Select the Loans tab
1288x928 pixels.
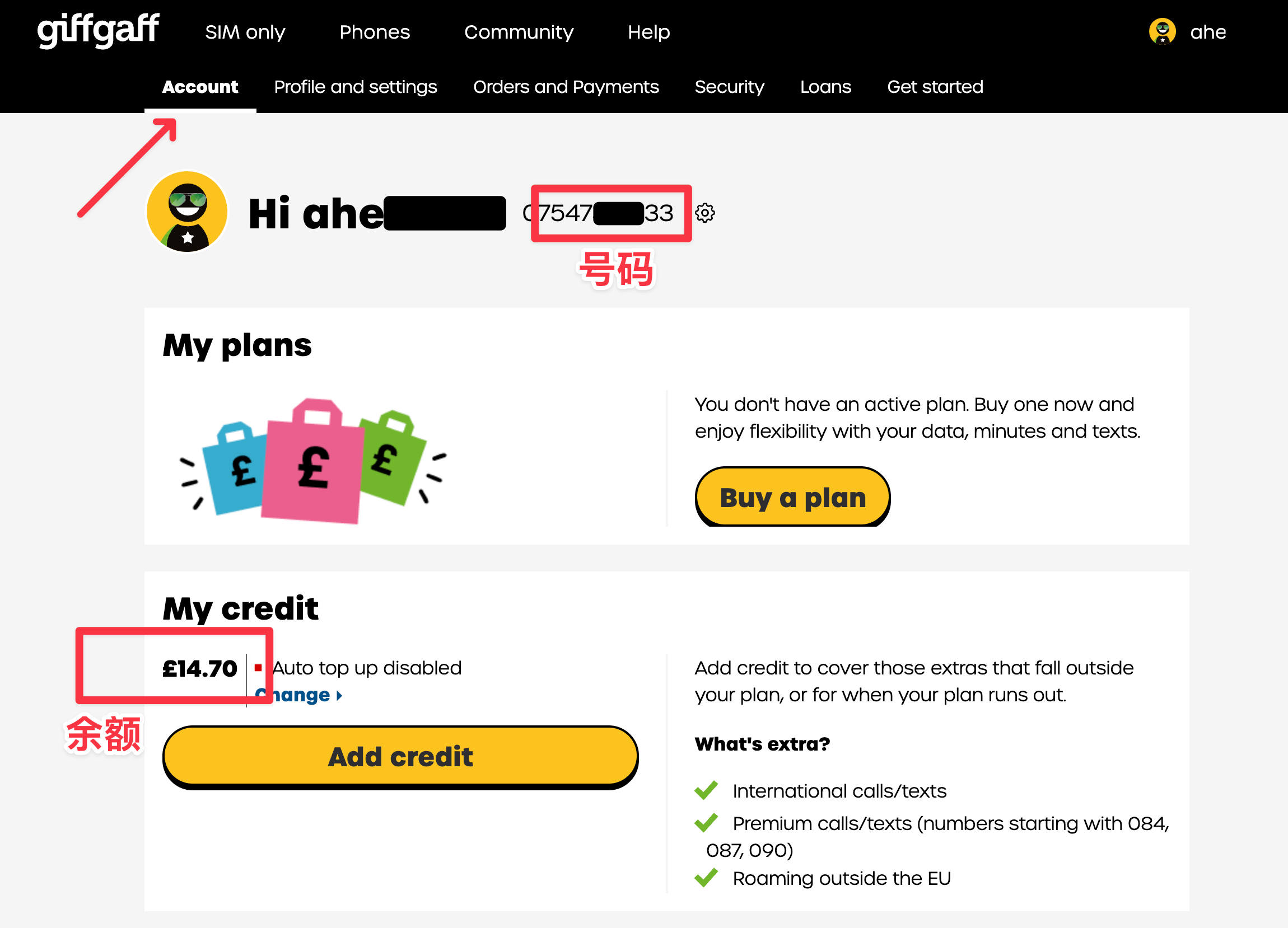(x=825, y=87)
